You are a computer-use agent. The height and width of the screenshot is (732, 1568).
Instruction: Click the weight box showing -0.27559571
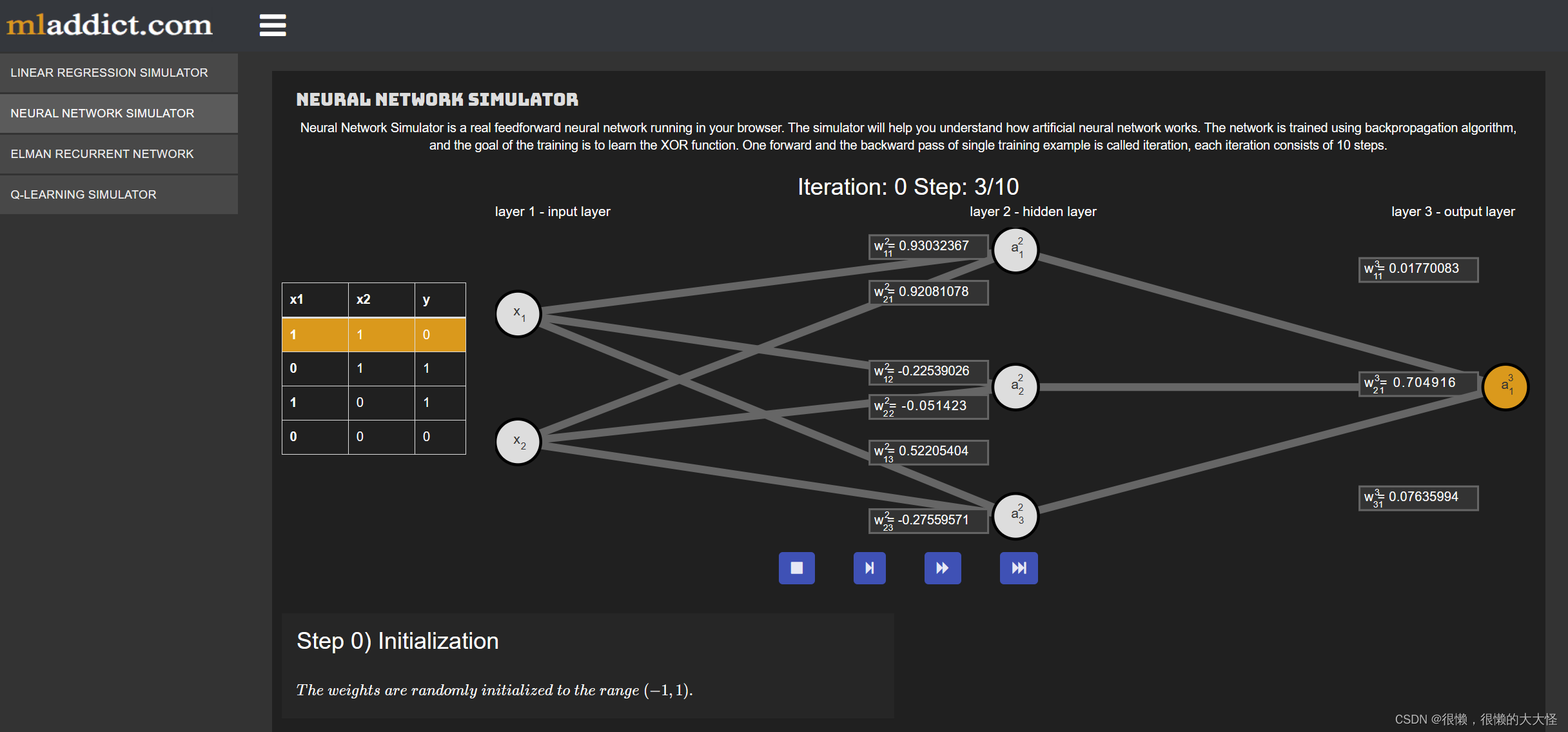point(928,520)
